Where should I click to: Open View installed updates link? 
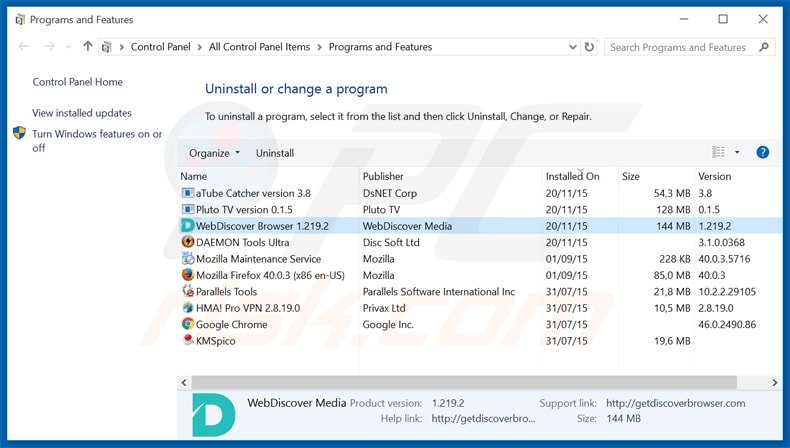click(82, 113)
